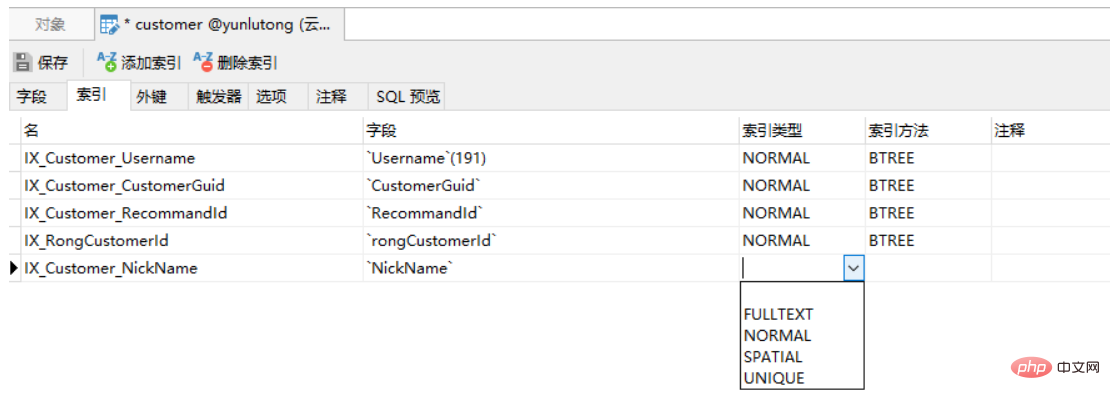Viewport: 1110px width, 400px height.
Task: Pick SPATIAL from the index type list
Action: pyautogui.click(x=773, y=357)
